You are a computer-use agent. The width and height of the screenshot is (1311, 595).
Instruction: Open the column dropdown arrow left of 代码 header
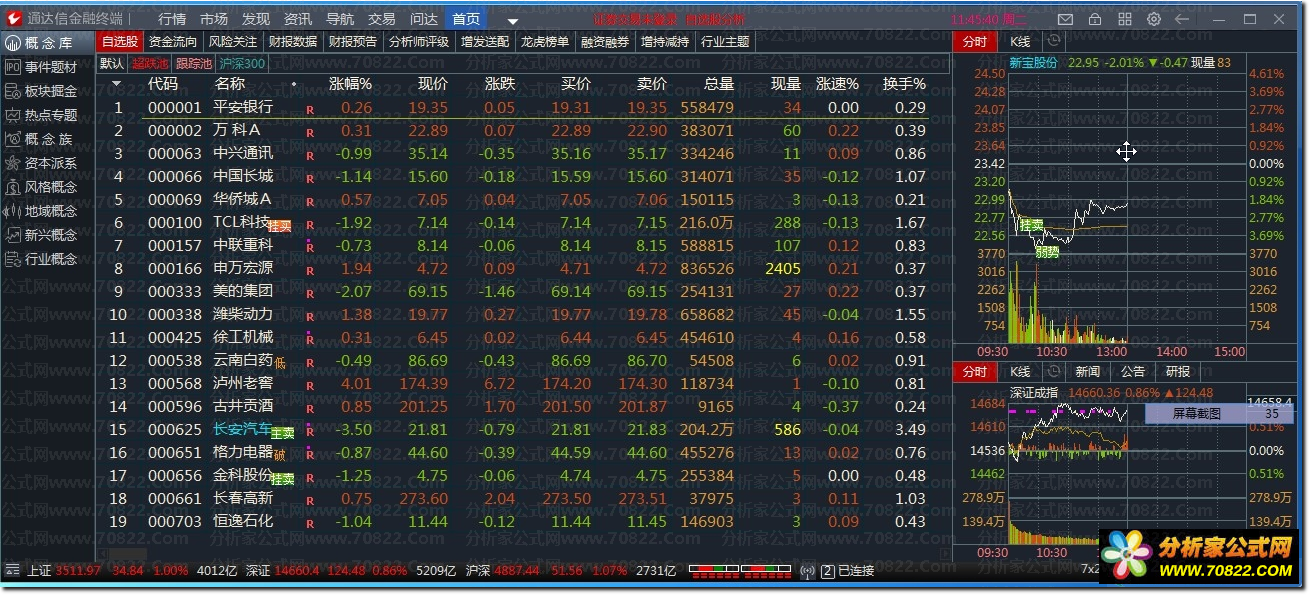coord(116,84)
